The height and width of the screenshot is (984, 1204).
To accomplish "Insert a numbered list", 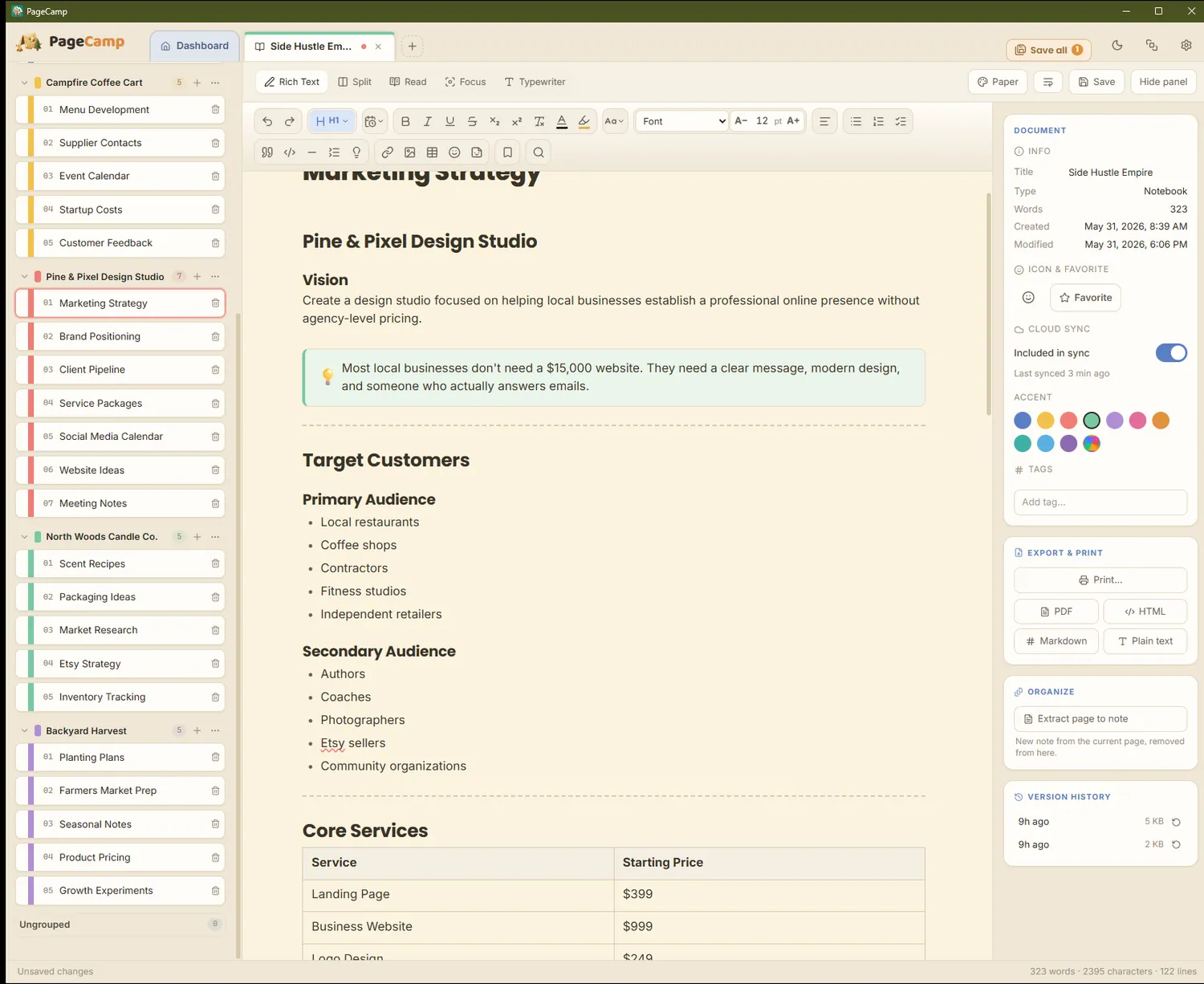I will (x=879, y=121).
